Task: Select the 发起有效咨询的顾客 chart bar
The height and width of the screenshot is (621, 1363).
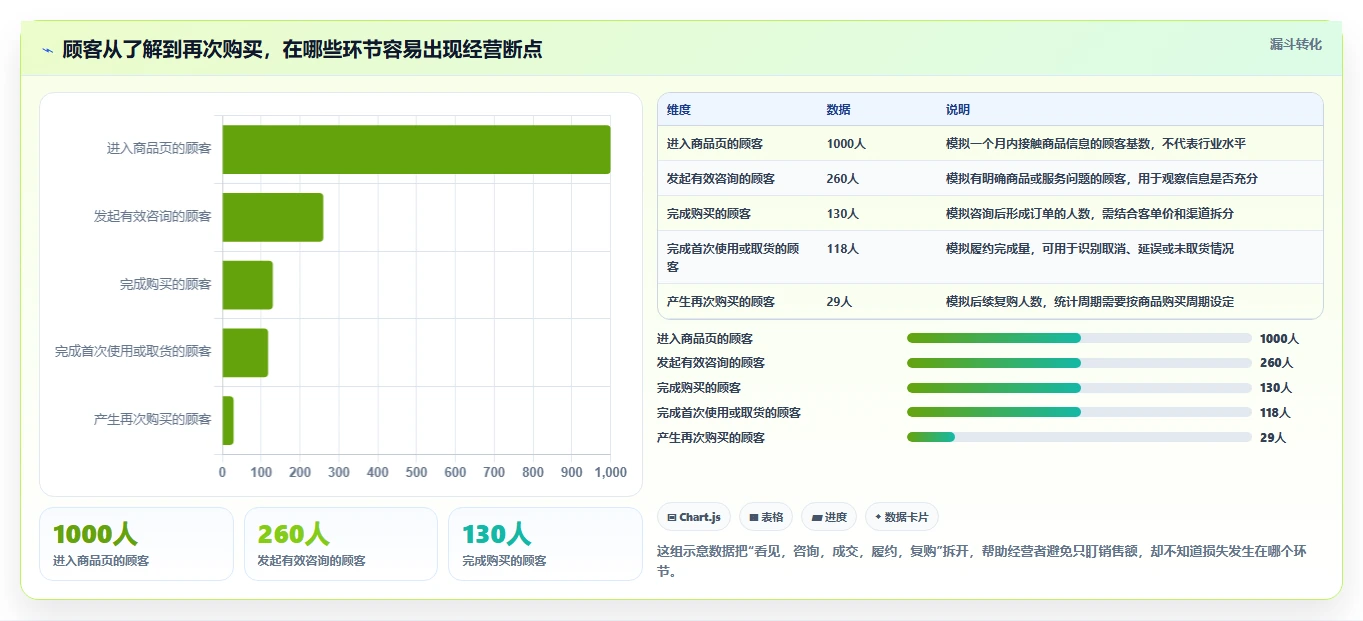Action: (x=273, y=217)
